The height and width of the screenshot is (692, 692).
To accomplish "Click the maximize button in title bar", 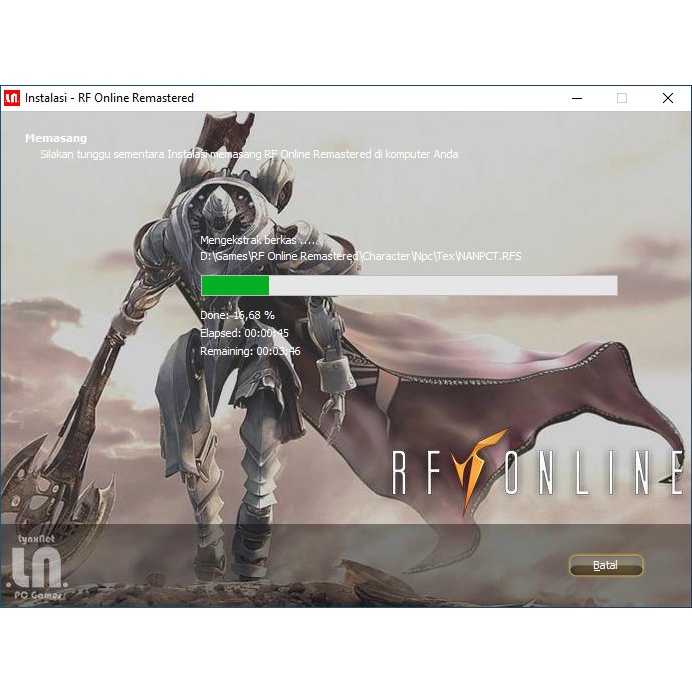I will pyautogui.click(x=622, y=98).
